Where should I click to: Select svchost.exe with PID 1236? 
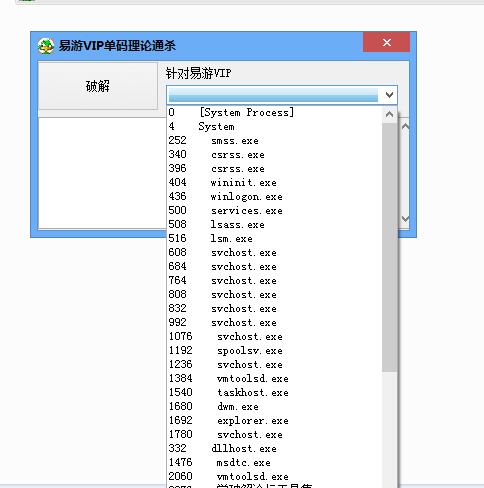274,364
